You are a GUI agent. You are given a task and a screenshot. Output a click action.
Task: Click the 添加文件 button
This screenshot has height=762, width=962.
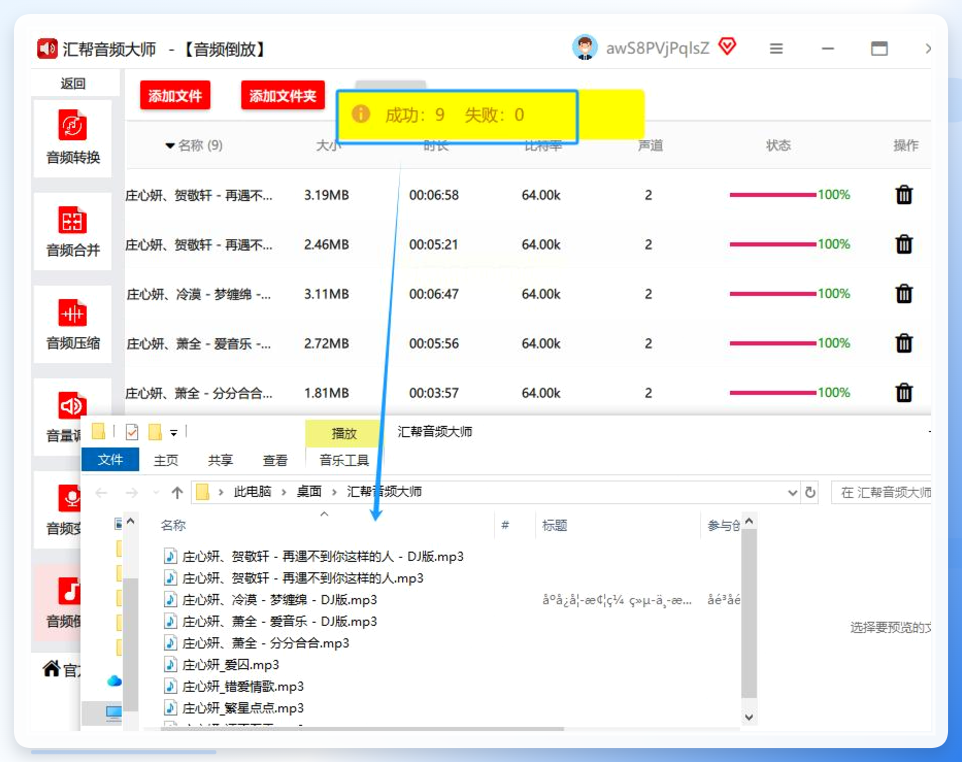(x=175, y=96)
